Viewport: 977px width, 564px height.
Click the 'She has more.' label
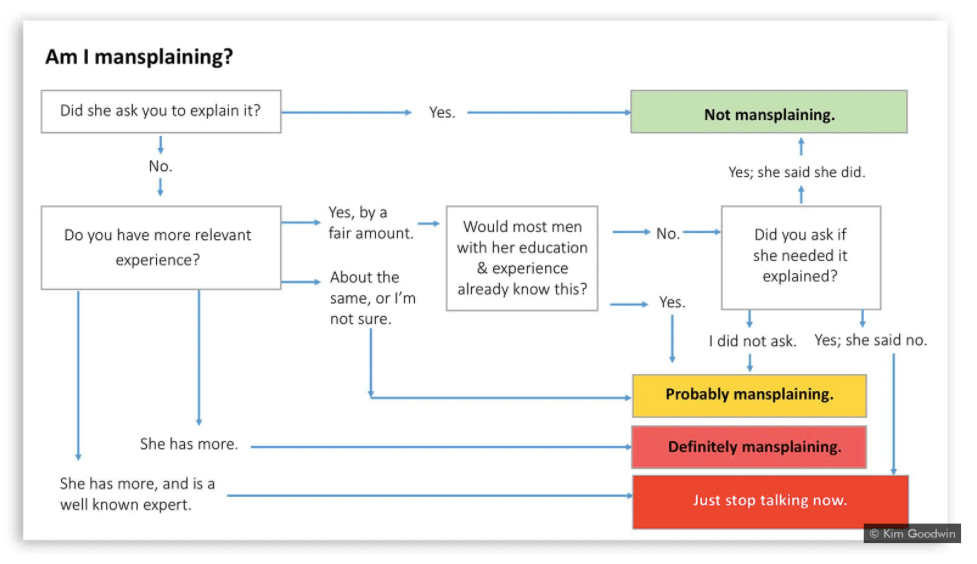[x=188, y=443]
